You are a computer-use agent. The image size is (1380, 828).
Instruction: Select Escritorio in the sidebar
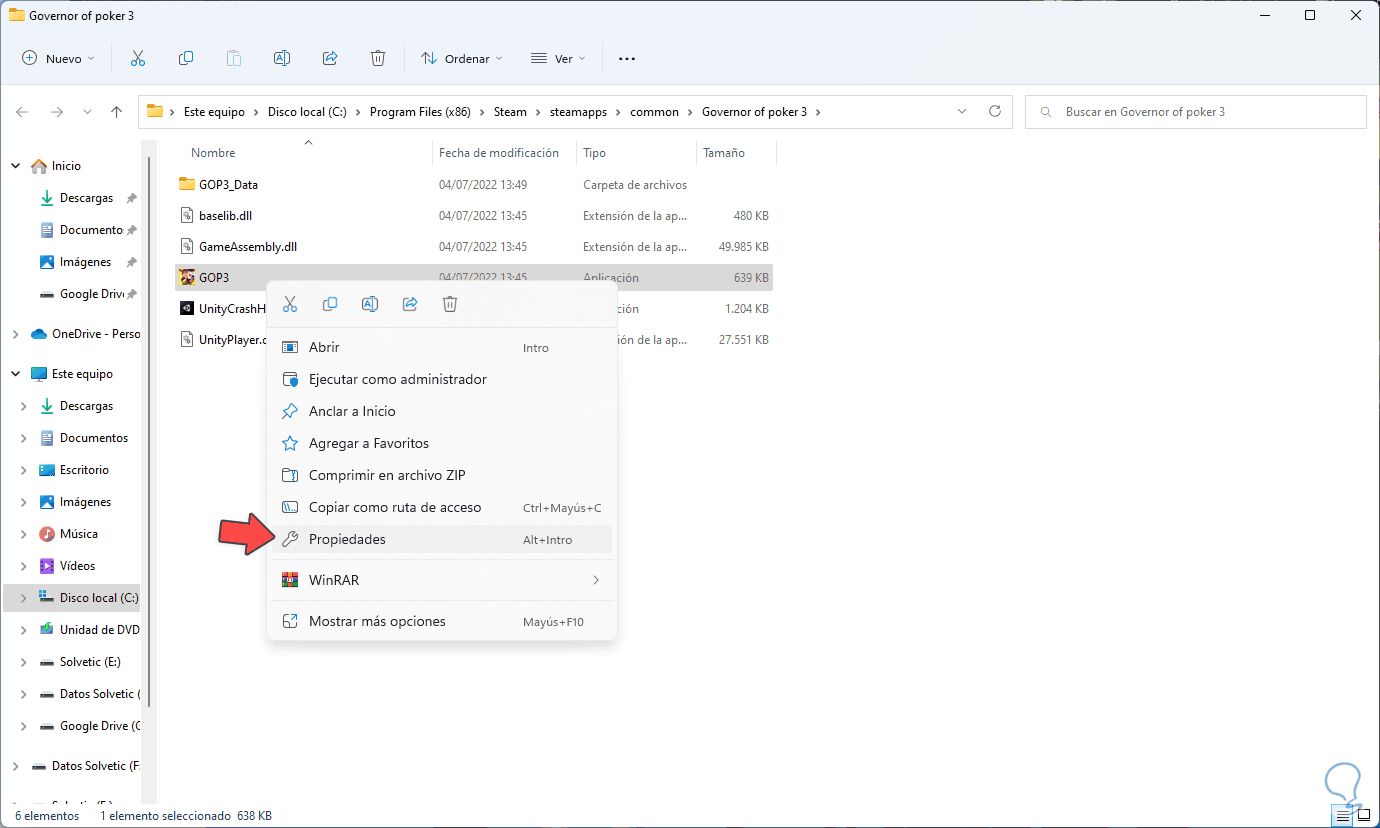coord(84,470)
